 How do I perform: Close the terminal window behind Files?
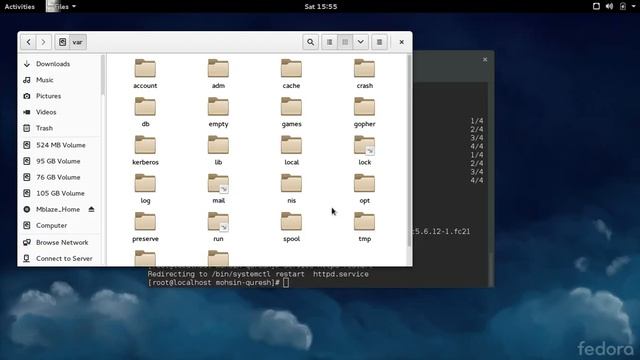point(485,60)
